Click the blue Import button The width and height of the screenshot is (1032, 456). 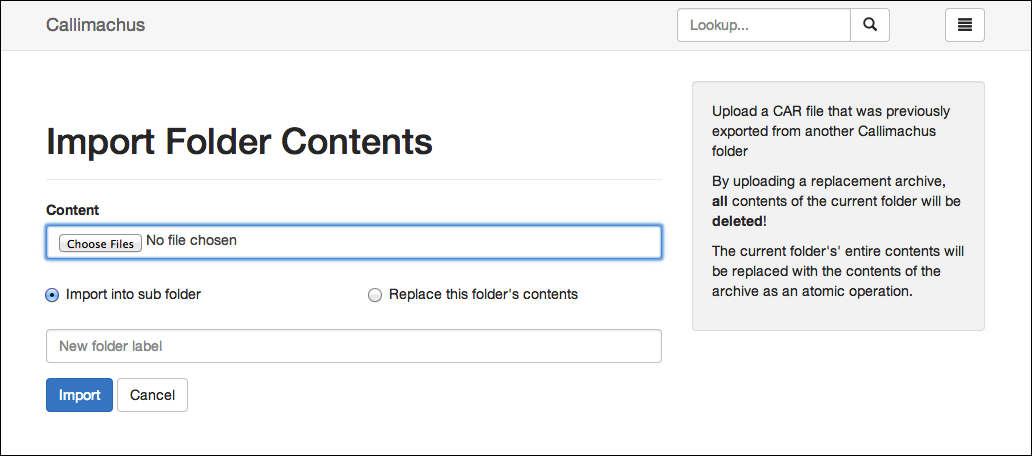pyautogui.click(x=79, y=395)
